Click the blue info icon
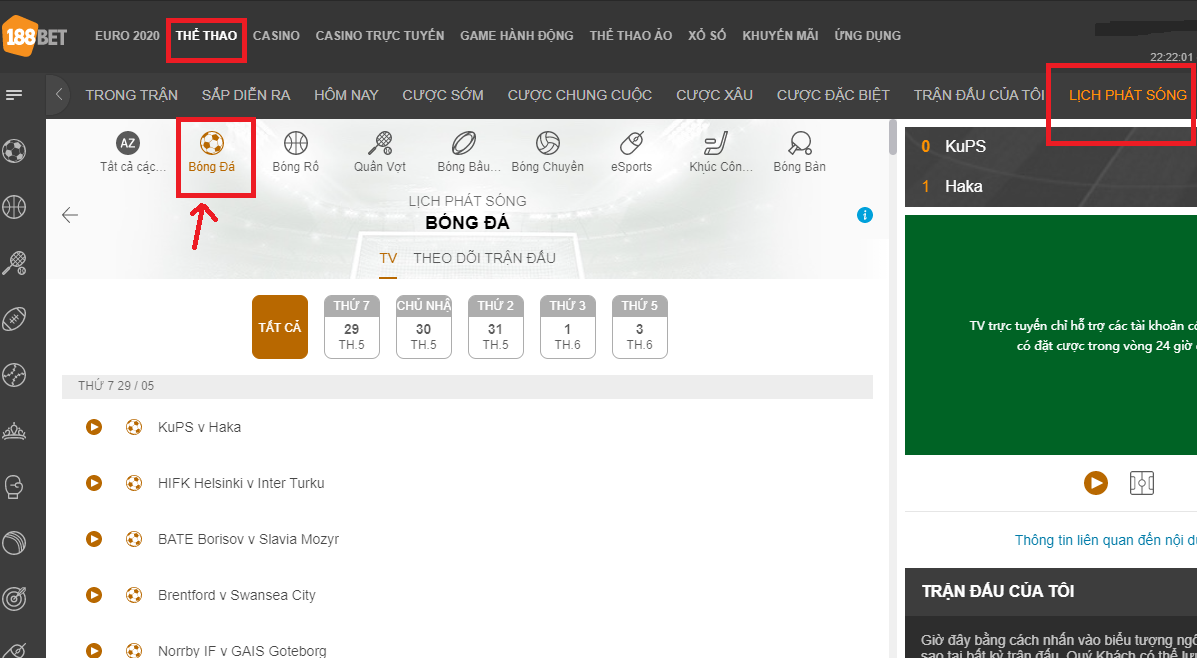This screenshot has width=1197, height=658. [864, 215]
